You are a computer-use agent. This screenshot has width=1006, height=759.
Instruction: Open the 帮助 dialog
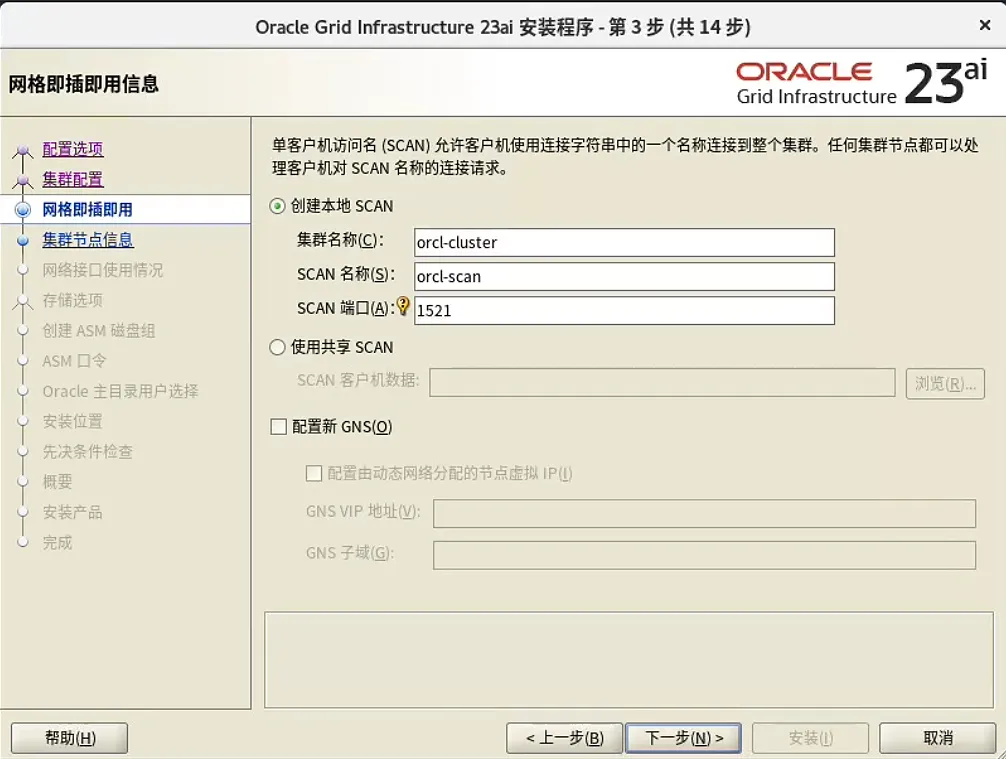68,737
